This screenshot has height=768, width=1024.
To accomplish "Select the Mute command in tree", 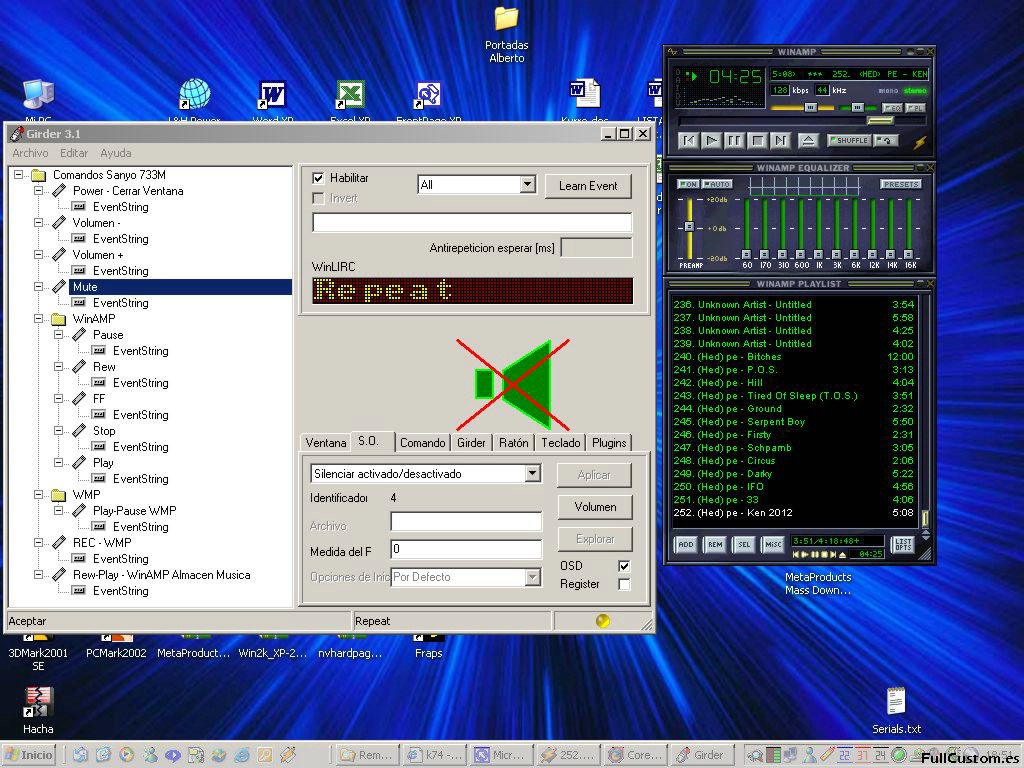I will (85, 287).
